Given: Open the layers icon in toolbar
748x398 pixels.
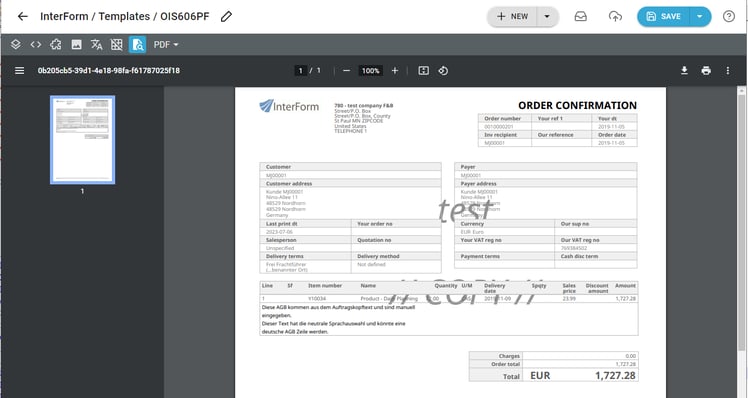Looking at the screenshot, I should coord(16,44).
